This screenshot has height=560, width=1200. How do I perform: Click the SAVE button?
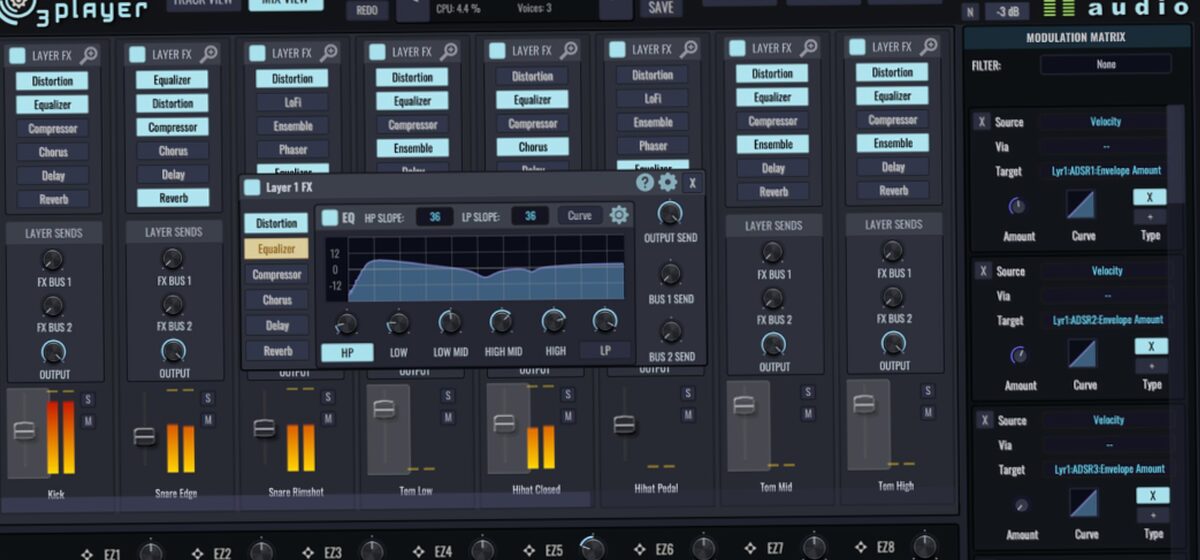point(661,8)
